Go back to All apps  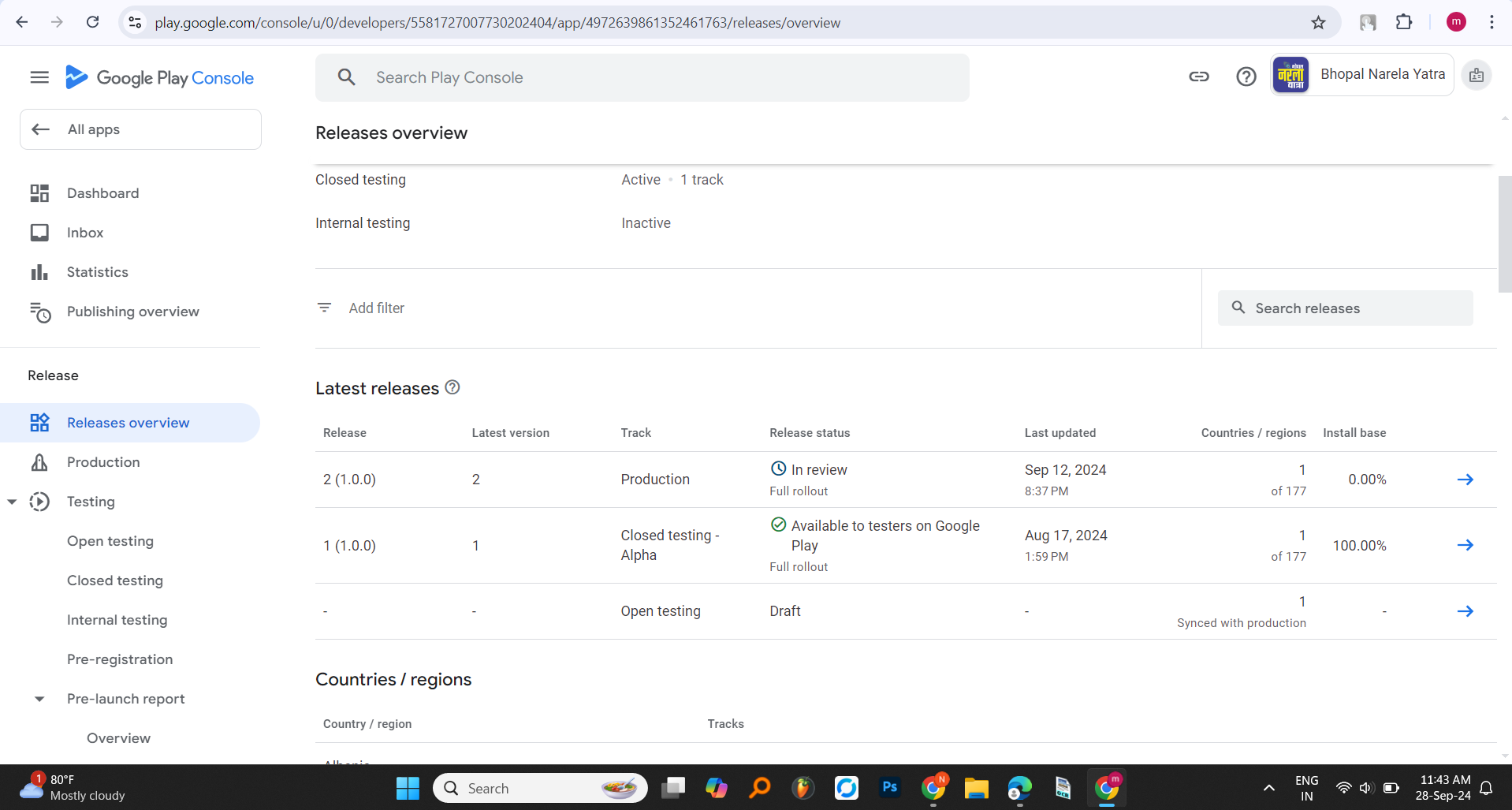(x=140, y=129)
